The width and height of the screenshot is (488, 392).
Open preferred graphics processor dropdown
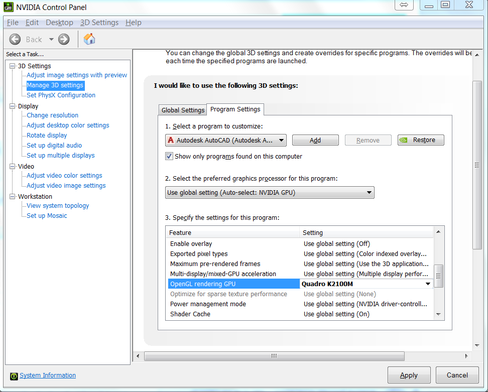click(270, 193)
